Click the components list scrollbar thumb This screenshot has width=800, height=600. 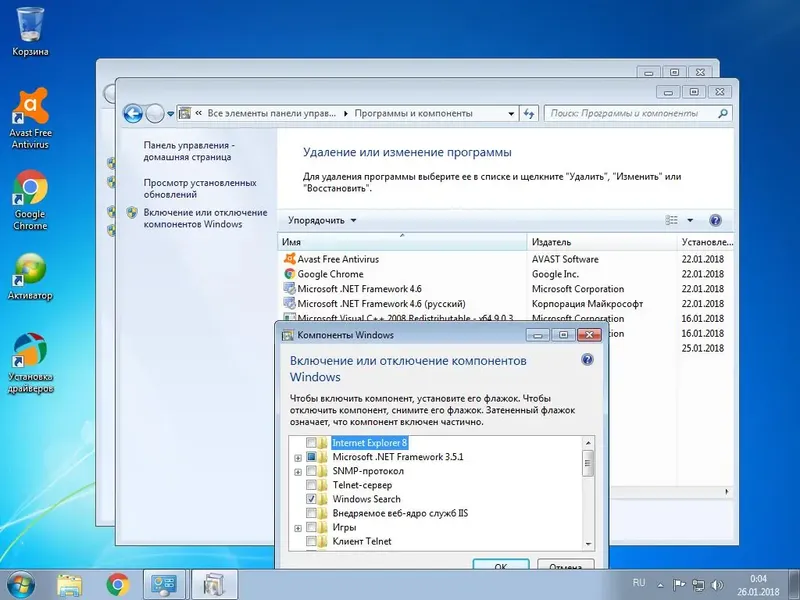[588, 463]
